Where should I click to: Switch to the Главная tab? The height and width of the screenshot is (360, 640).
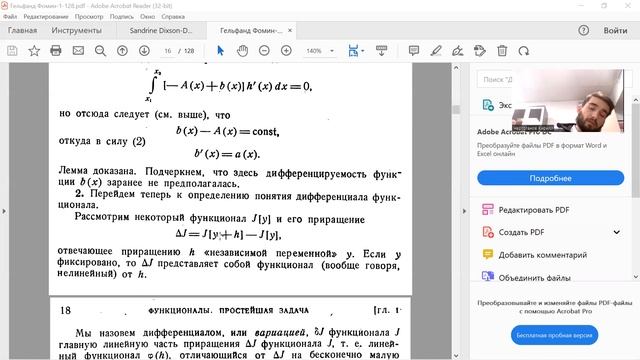click(22, 30)
